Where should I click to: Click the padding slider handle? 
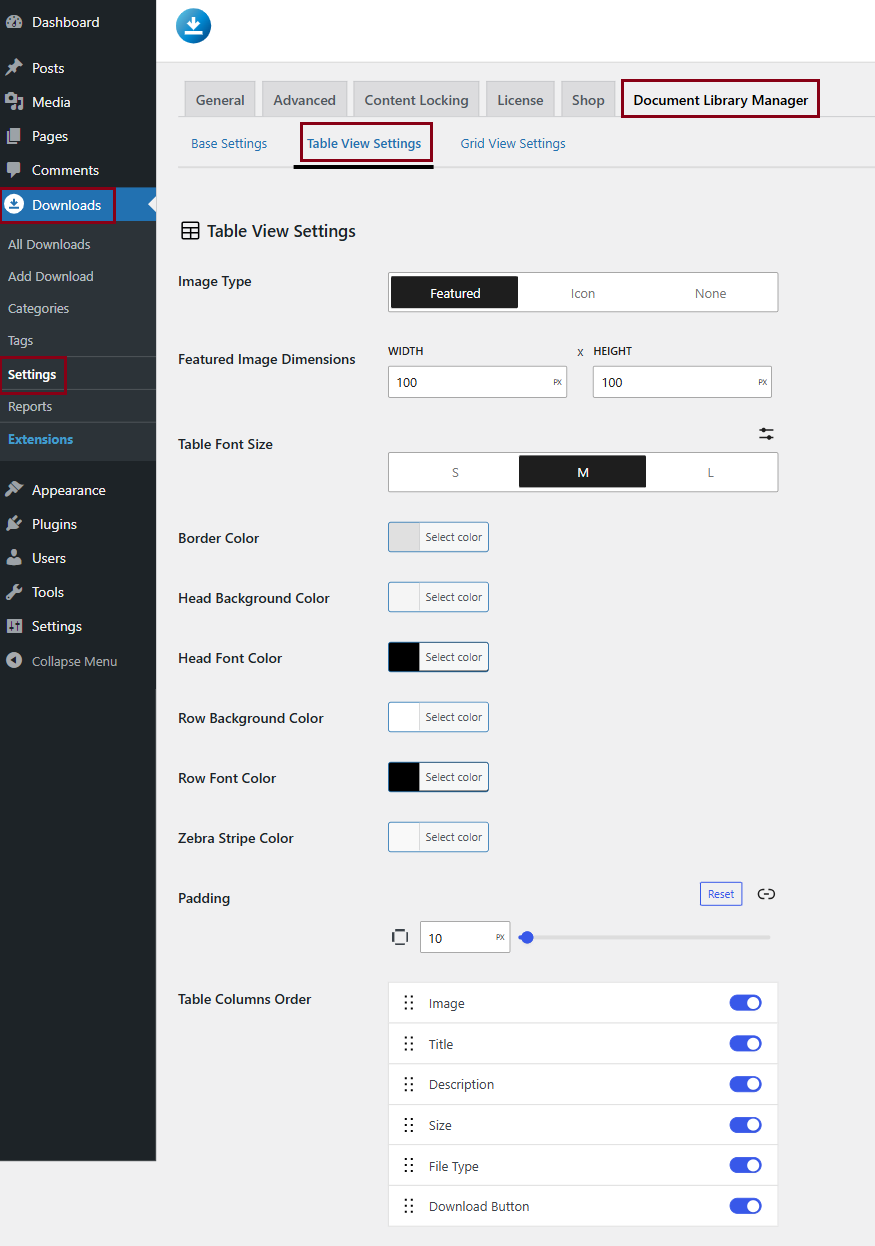(527, 938)
